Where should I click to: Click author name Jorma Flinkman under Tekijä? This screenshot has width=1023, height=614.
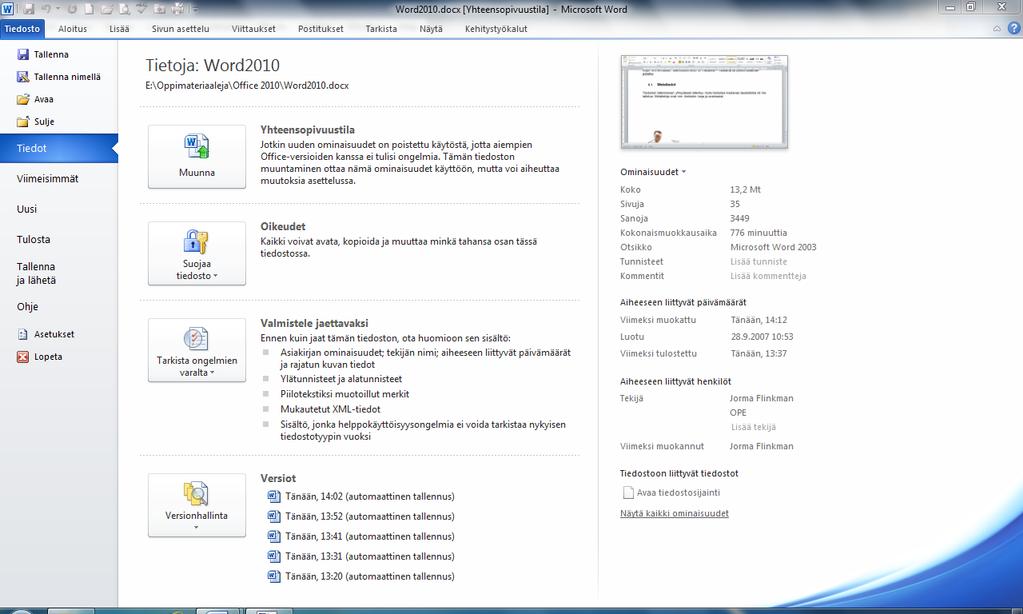tap(761, 398)
